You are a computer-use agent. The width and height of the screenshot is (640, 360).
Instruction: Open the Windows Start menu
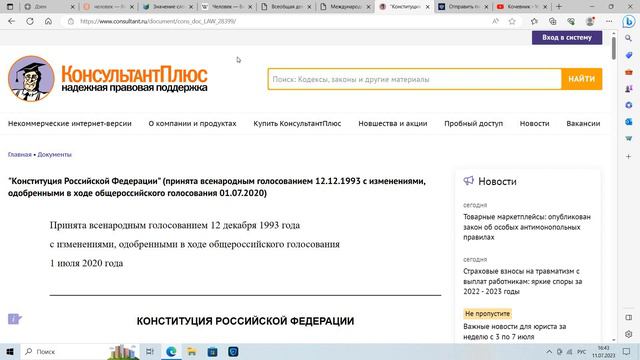10,351
